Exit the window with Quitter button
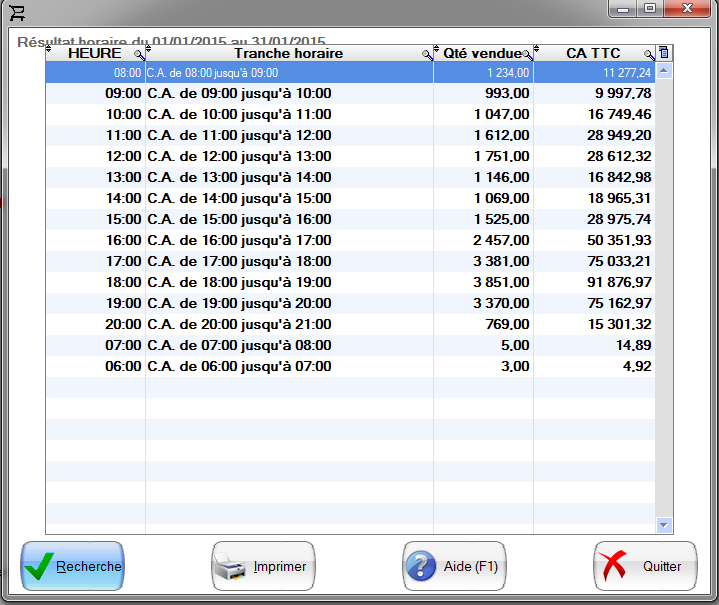719x605 pixels. (645, 566)
